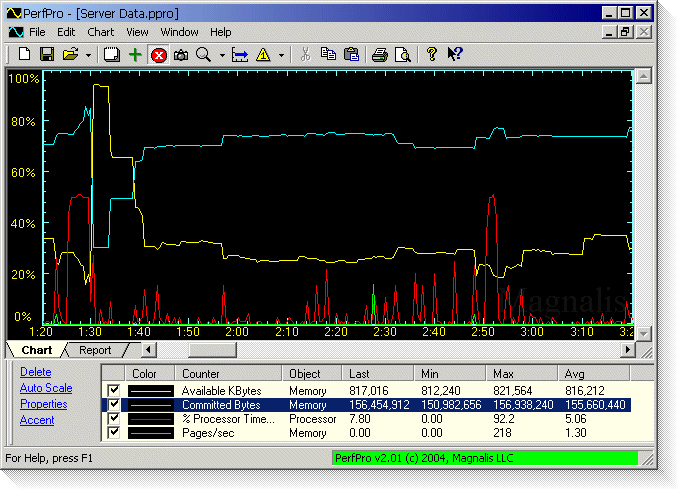678x490 pixels.
Task: Click the yellow question mark Help icon
Action: coord(432,54)
